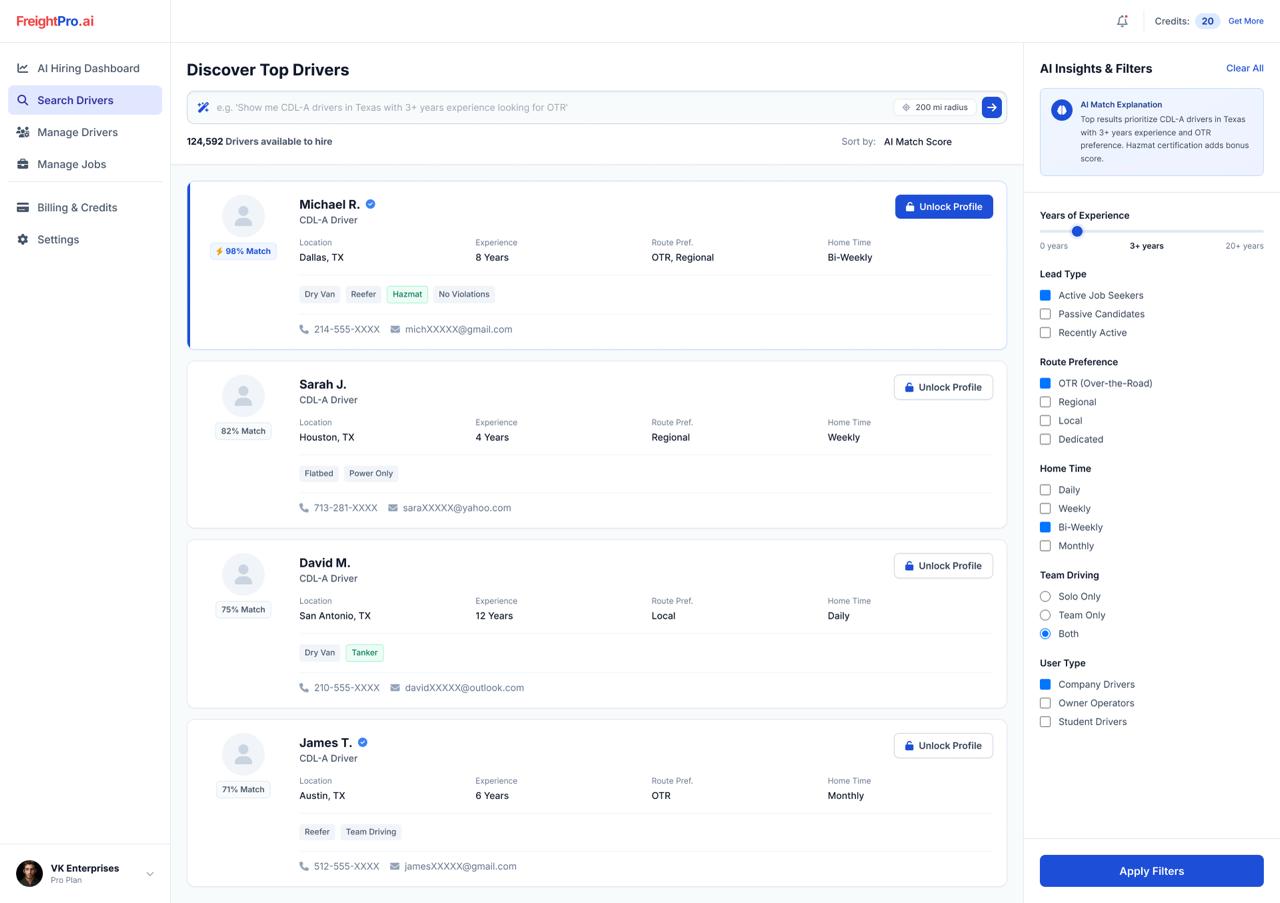Viewport: 1280px width, 903px height.
Task: Check Monthly home time option
Action: (x=1045, y=546)
